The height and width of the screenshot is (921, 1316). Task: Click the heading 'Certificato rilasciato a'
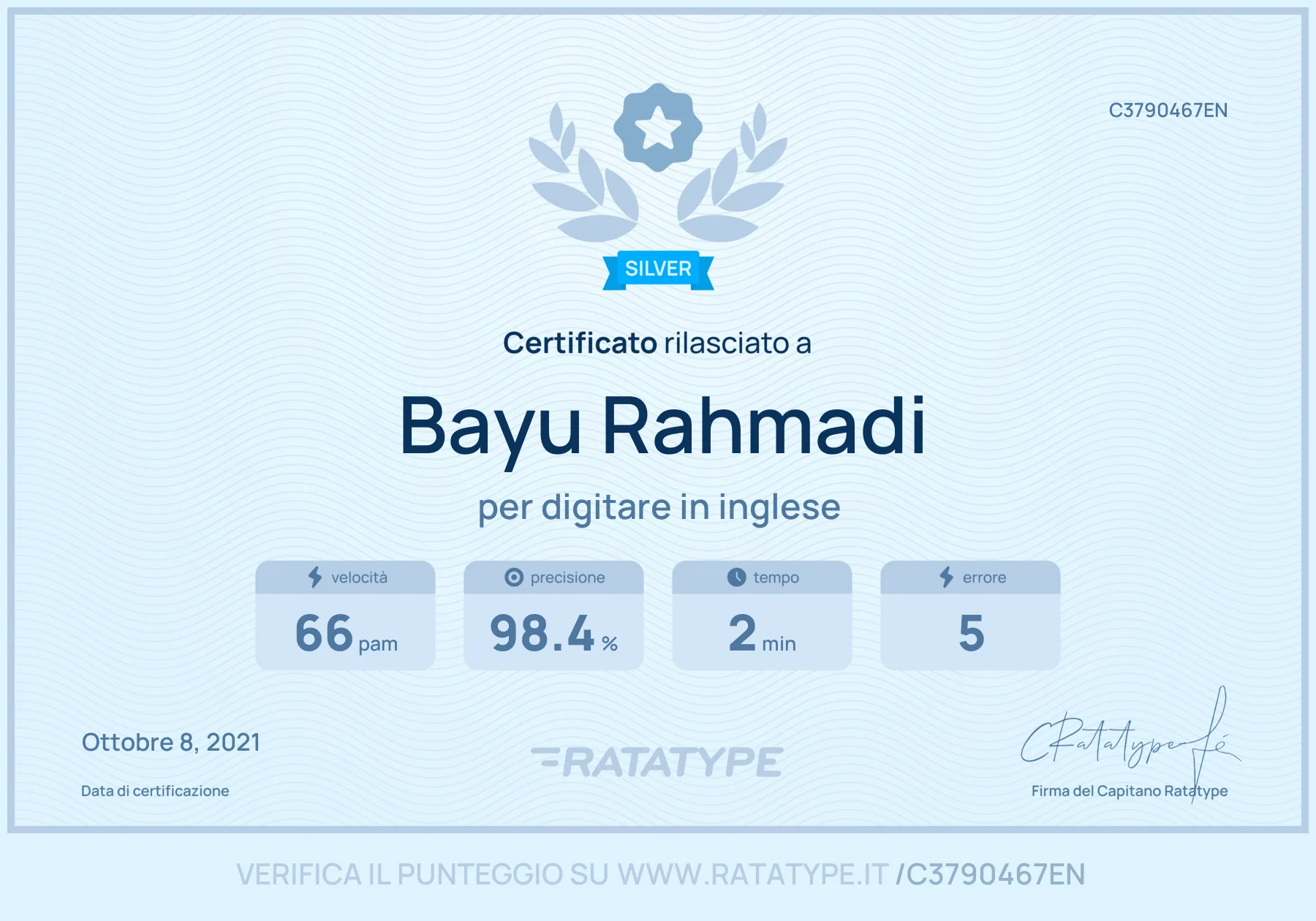[657, 343]
